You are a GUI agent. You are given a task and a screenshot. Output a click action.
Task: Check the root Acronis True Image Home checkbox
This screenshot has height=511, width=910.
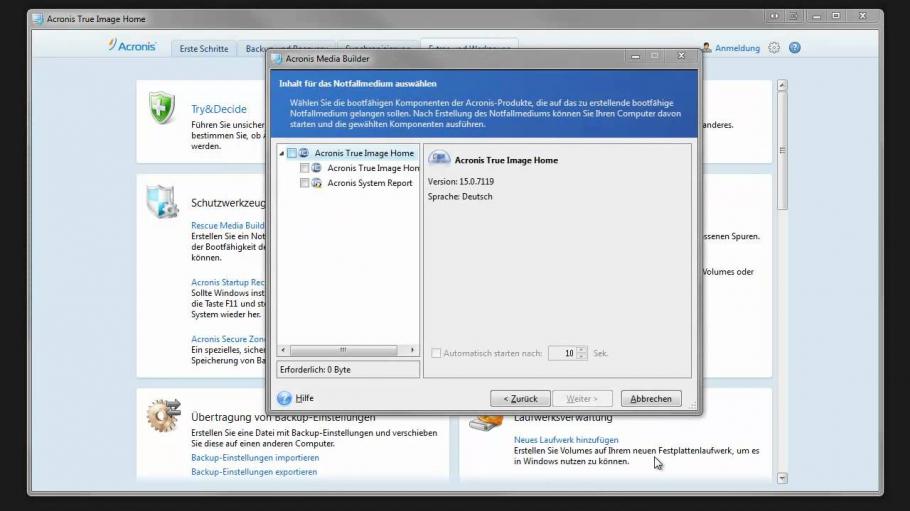click(x=292, y=153)
